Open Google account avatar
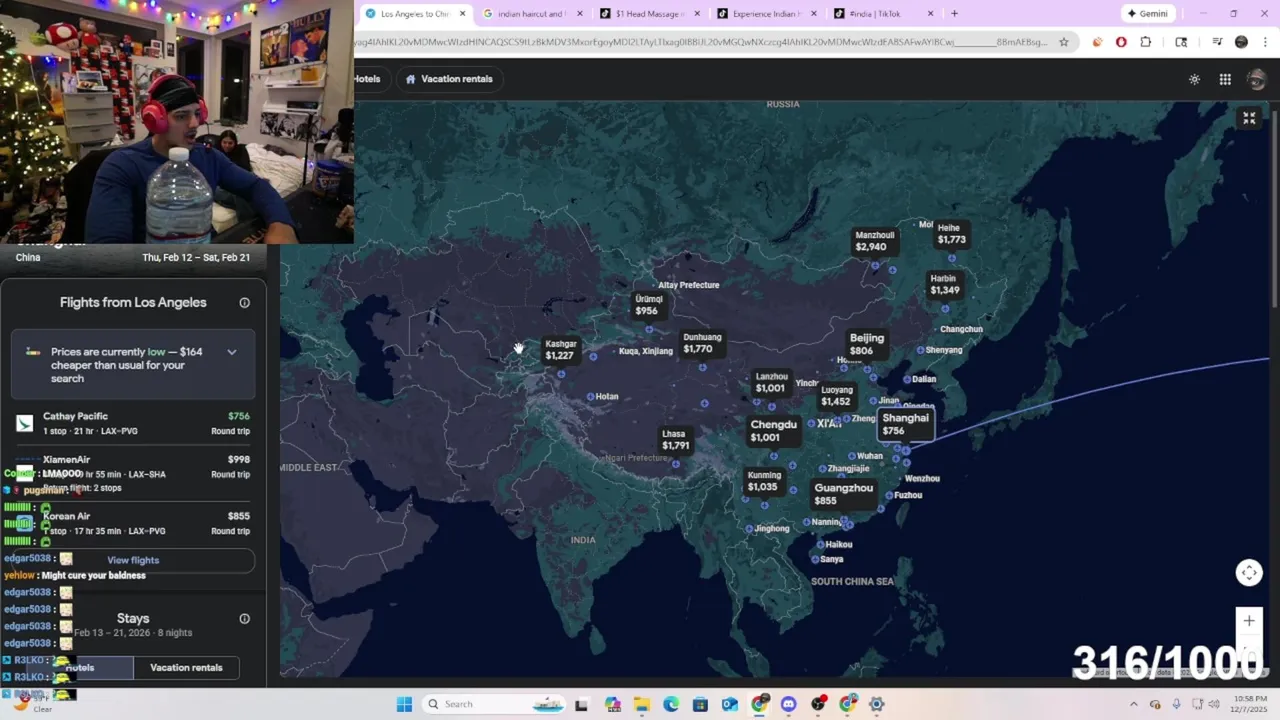This screenshot has width=1280, height=720. click(1257, 80)
